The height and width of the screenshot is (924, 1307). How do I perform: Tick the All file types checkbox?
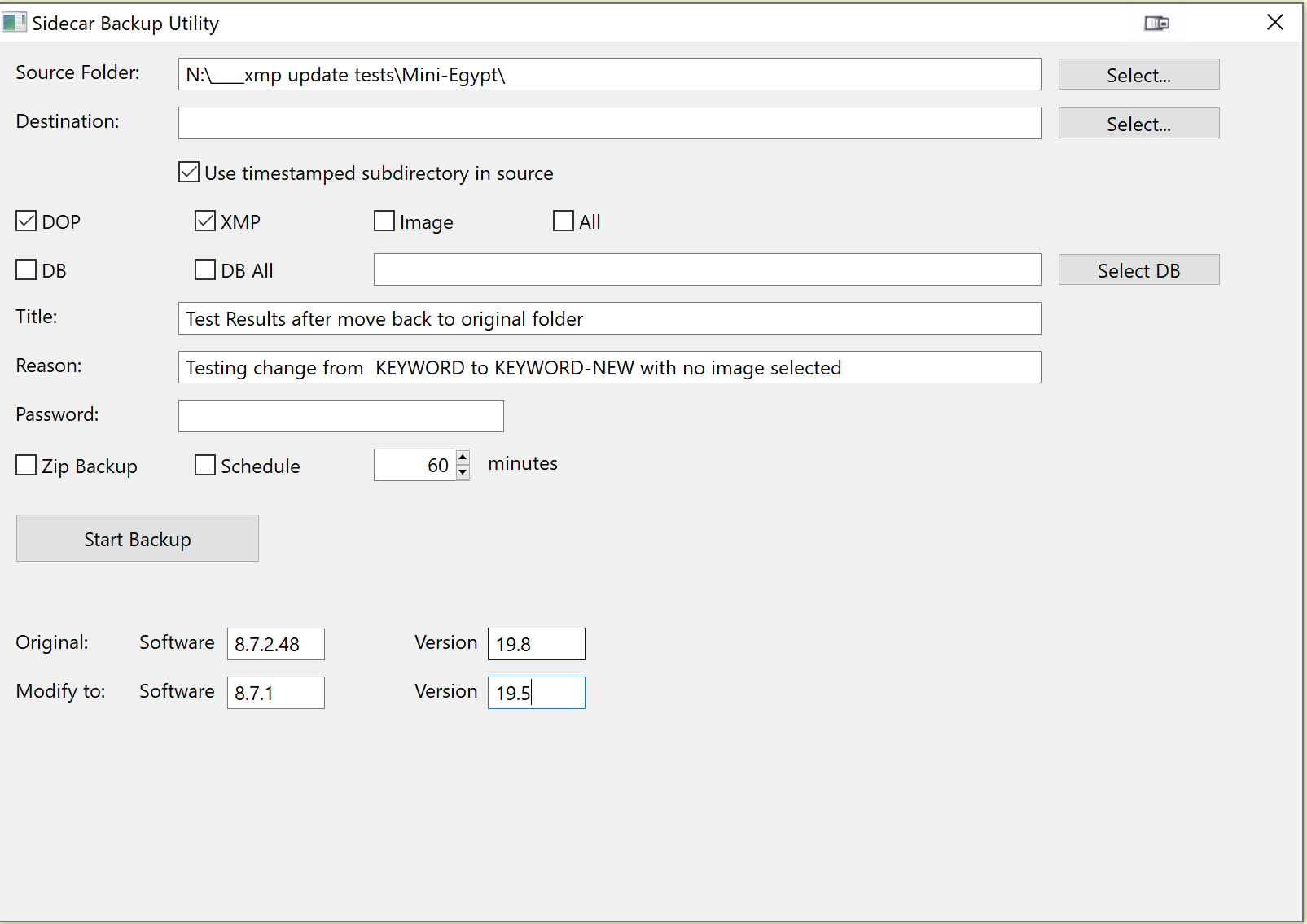564,221
